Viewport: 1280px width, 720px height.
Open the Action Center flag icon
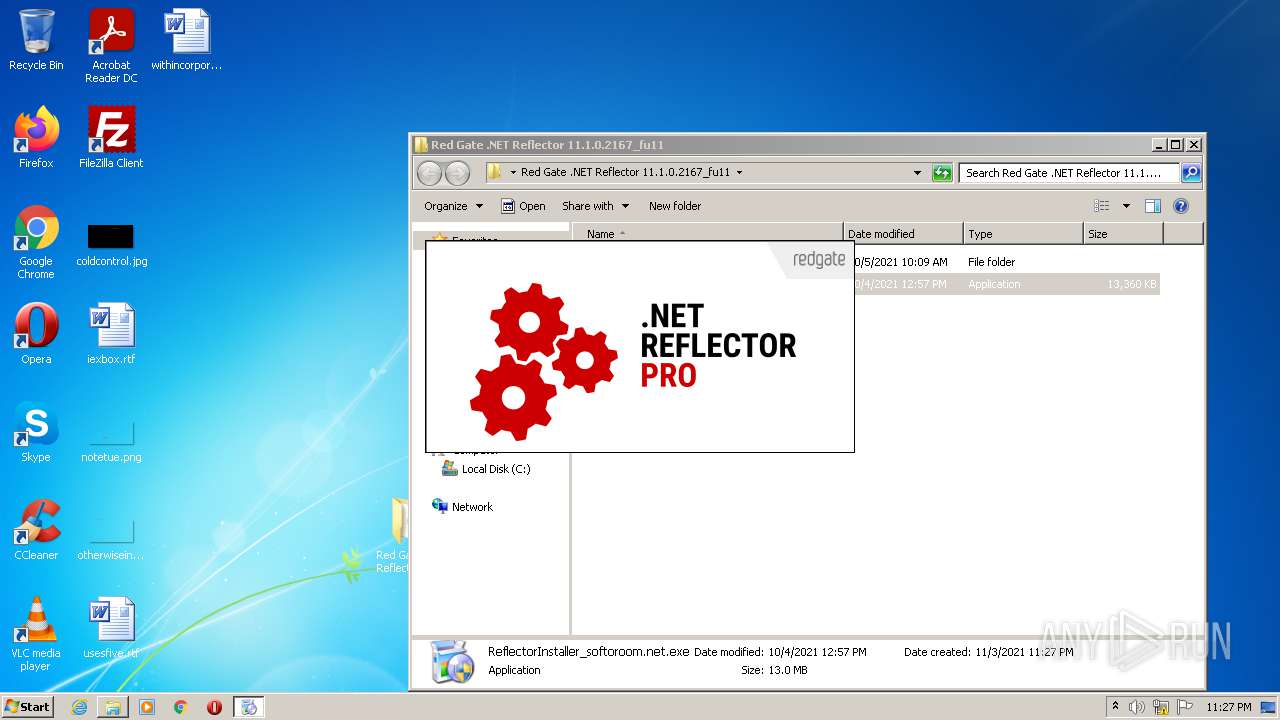pos(1185,707)
